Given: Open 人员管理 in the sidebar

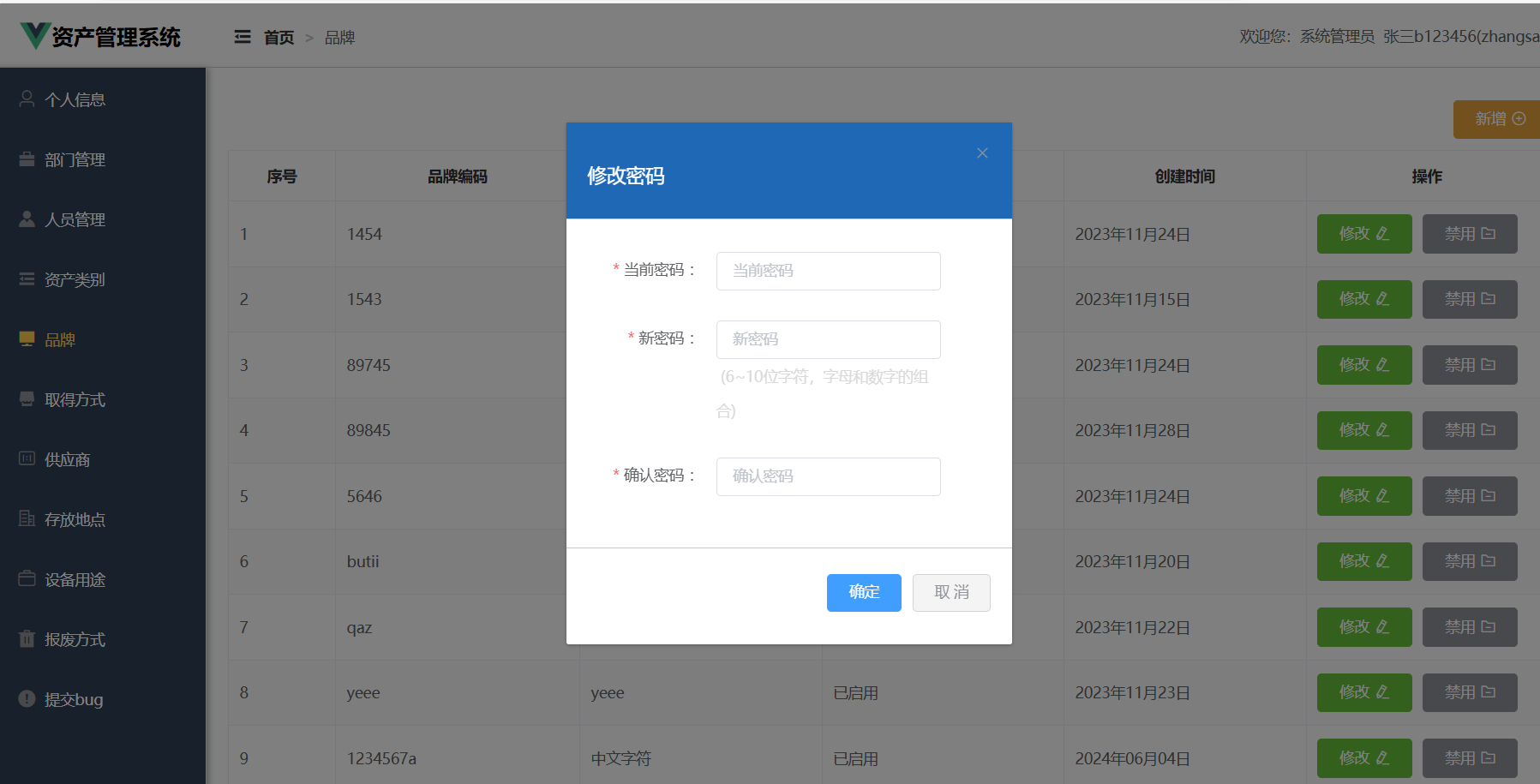Looking at the screenshot, I should [x=103, y=219].
